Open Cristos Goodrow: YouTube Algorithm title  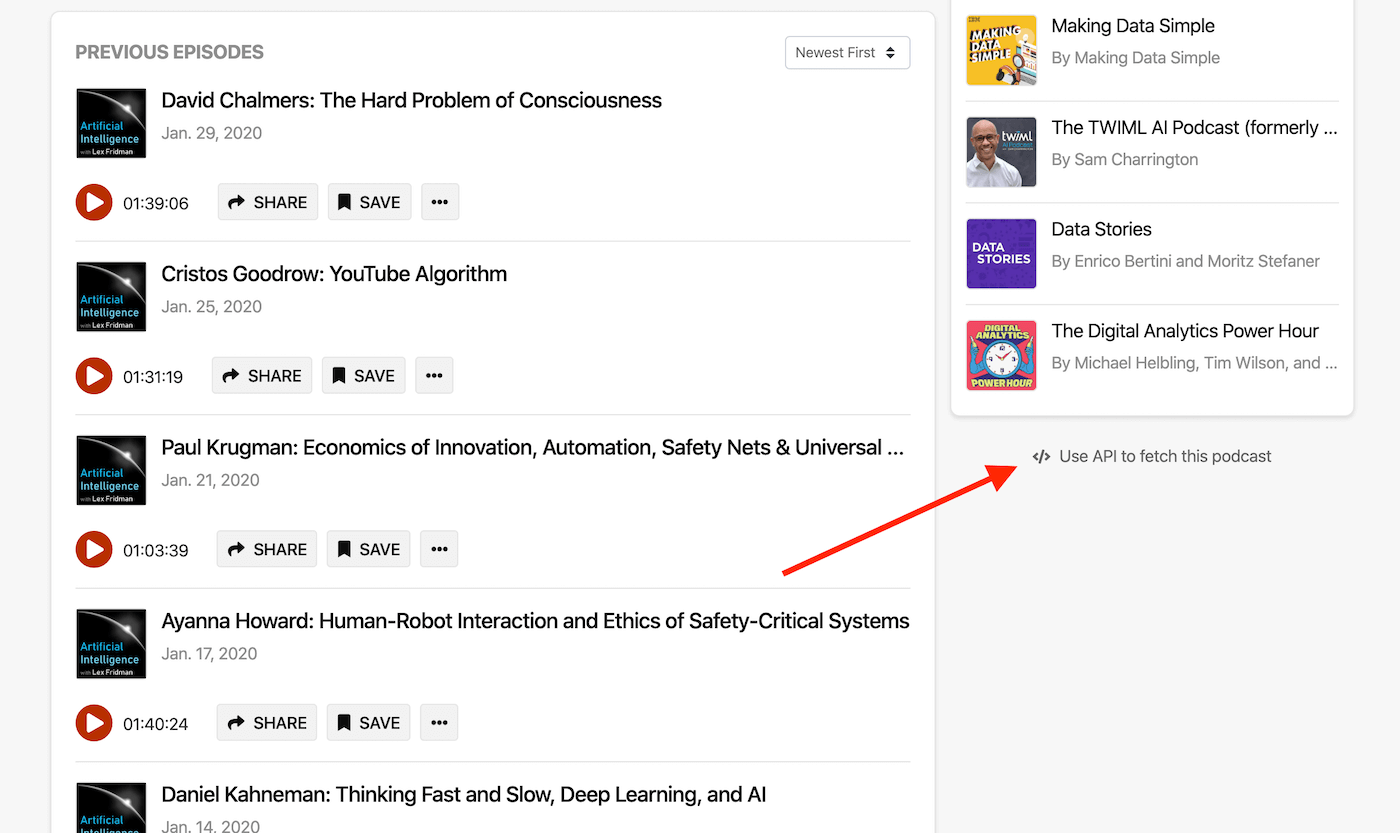pos(334,274)
